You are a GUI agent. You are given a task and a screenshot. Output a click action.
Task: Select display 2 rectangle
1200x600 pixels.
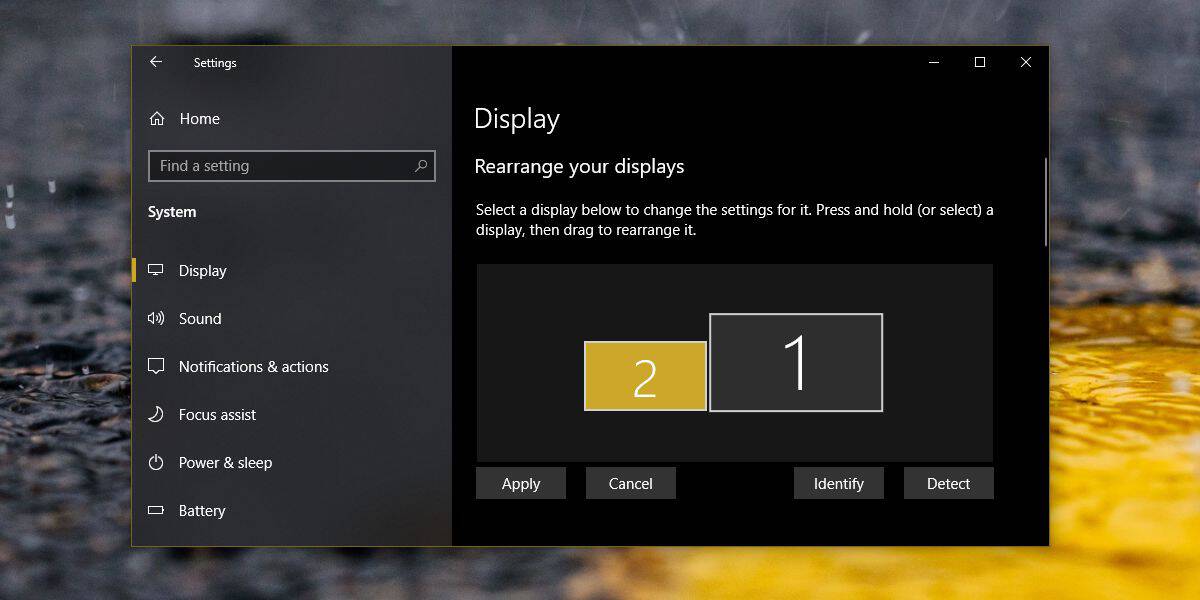point(646,376)
